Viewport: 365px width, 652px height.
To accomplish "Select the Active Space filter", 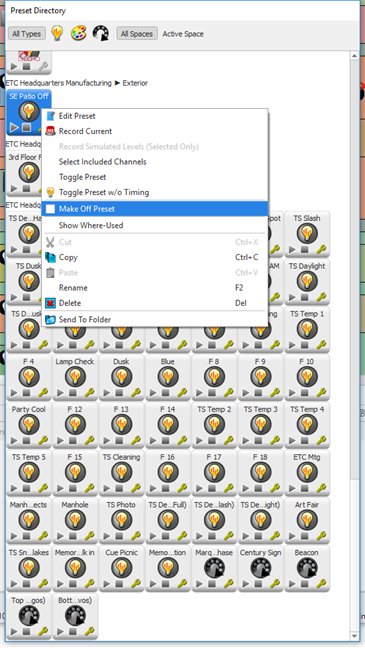I will click(183, 34).
